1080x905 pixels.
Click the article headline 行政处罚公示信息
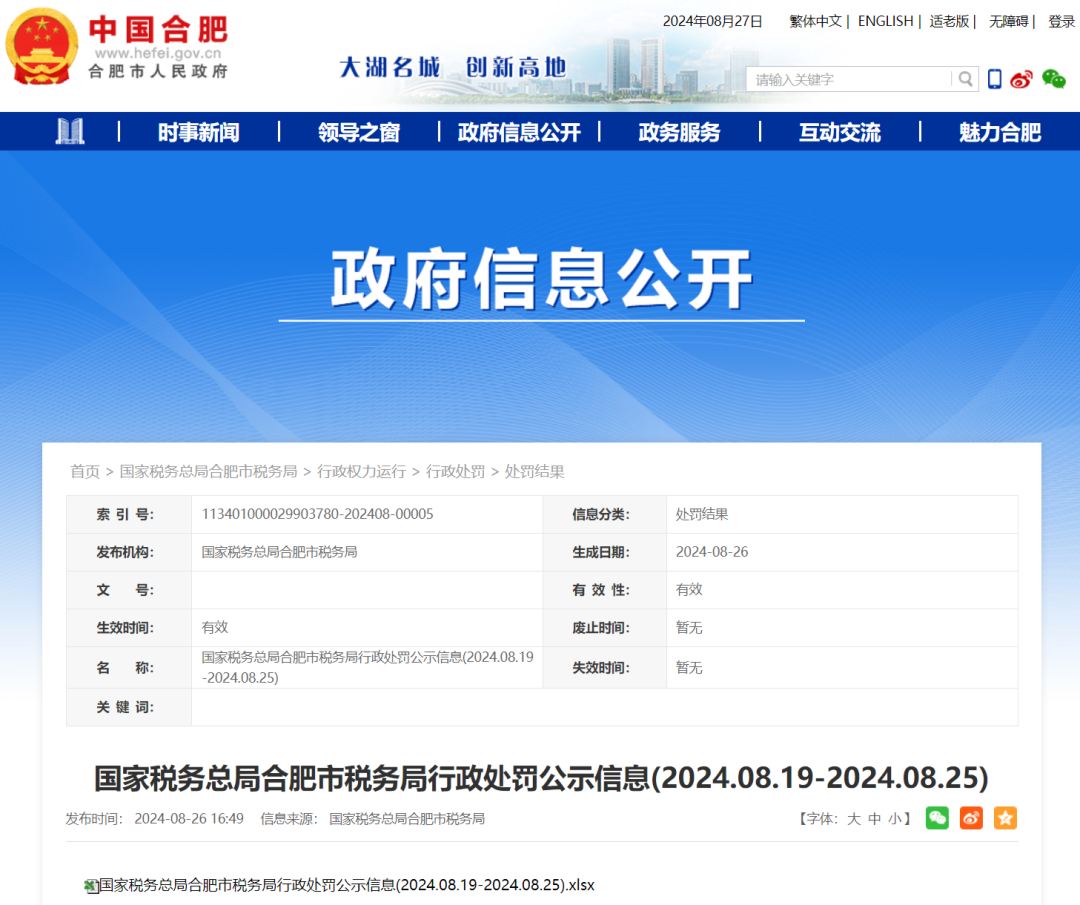(x=541, y=778)
